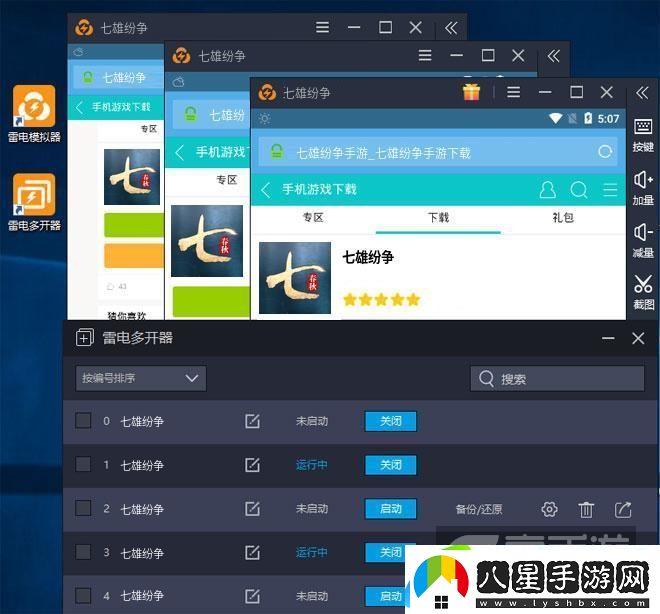
Task: Check the box for instance 2
Action: click(83, 508)
